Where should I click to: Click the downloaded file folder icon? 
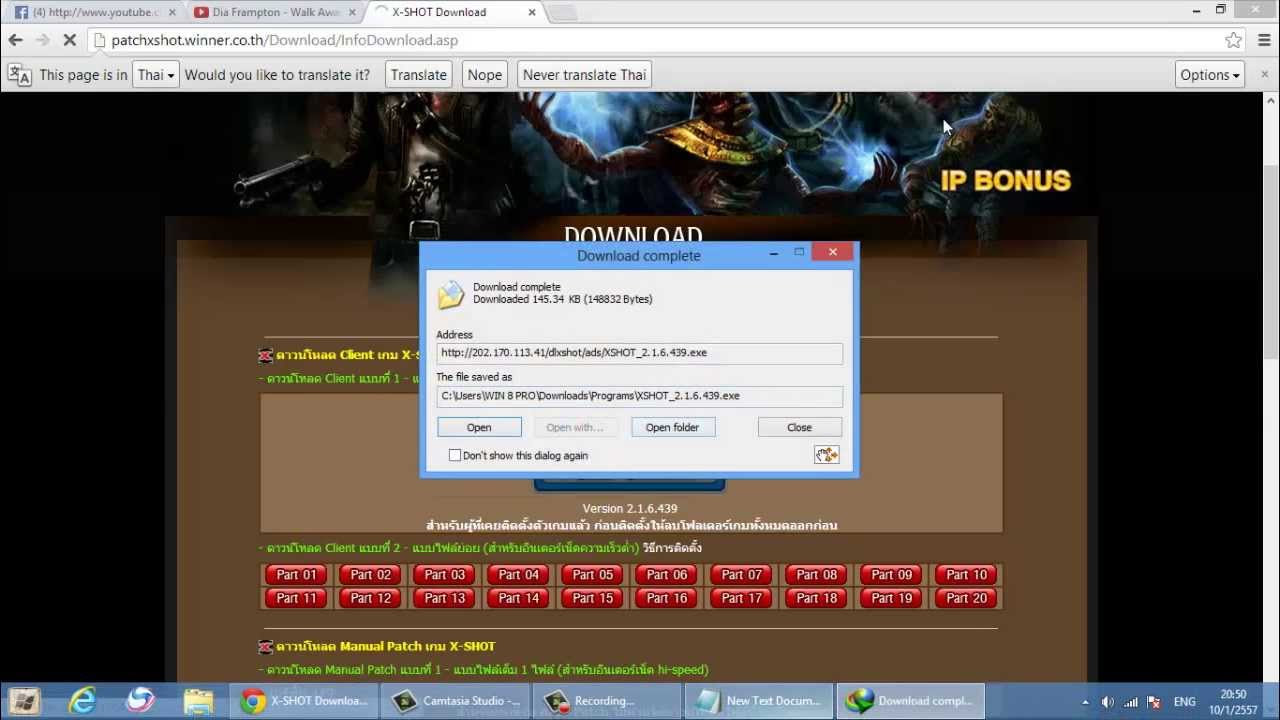click(x=451, y=294)
